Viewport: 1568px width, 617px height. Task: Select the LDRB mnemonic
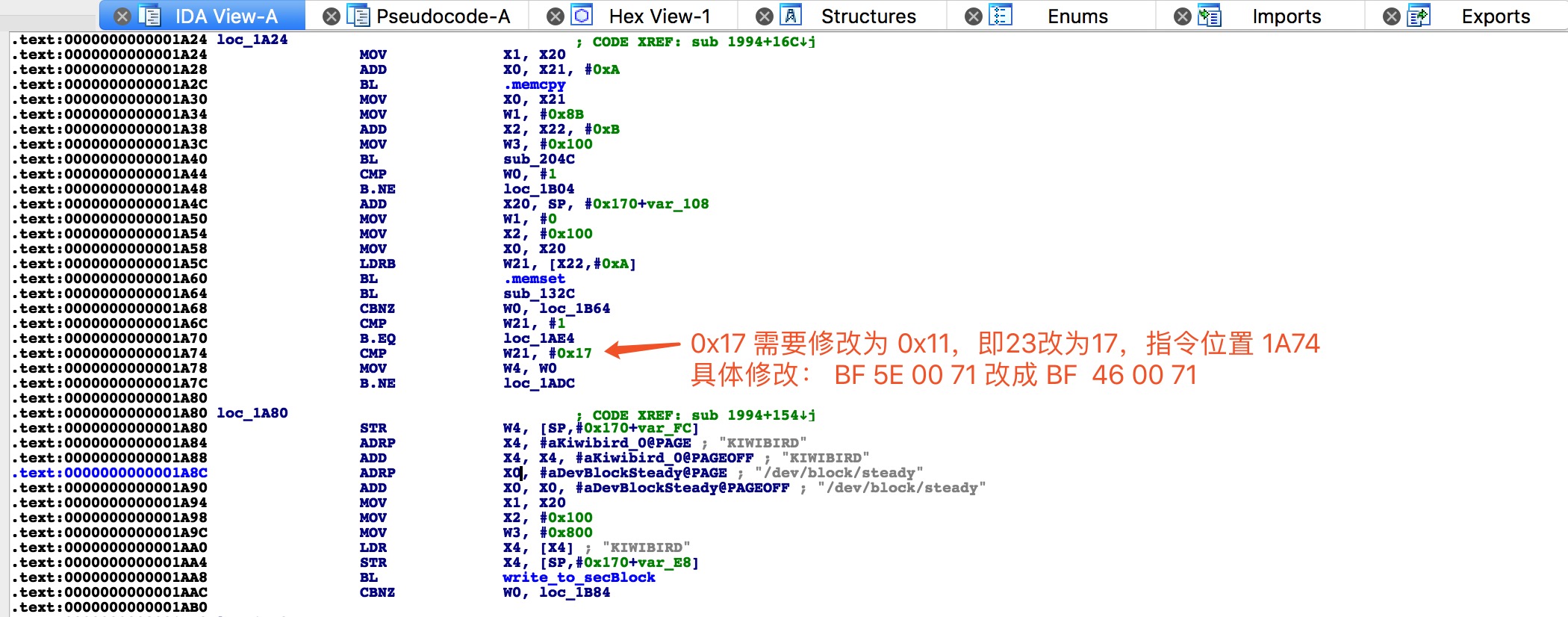[x=378, y=264]
